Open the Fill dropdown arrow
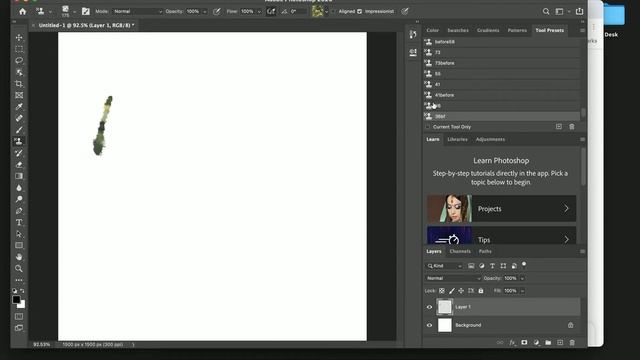640x360 pixels. tap(522, 291)
